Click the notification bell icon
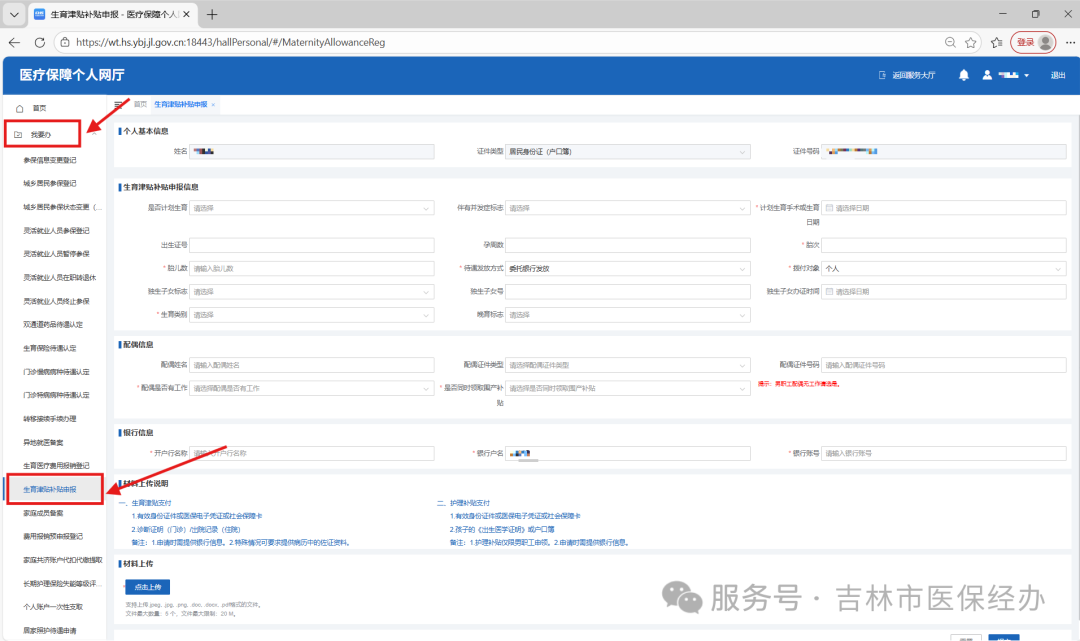The image size is (1080, 641). point(964,75)
